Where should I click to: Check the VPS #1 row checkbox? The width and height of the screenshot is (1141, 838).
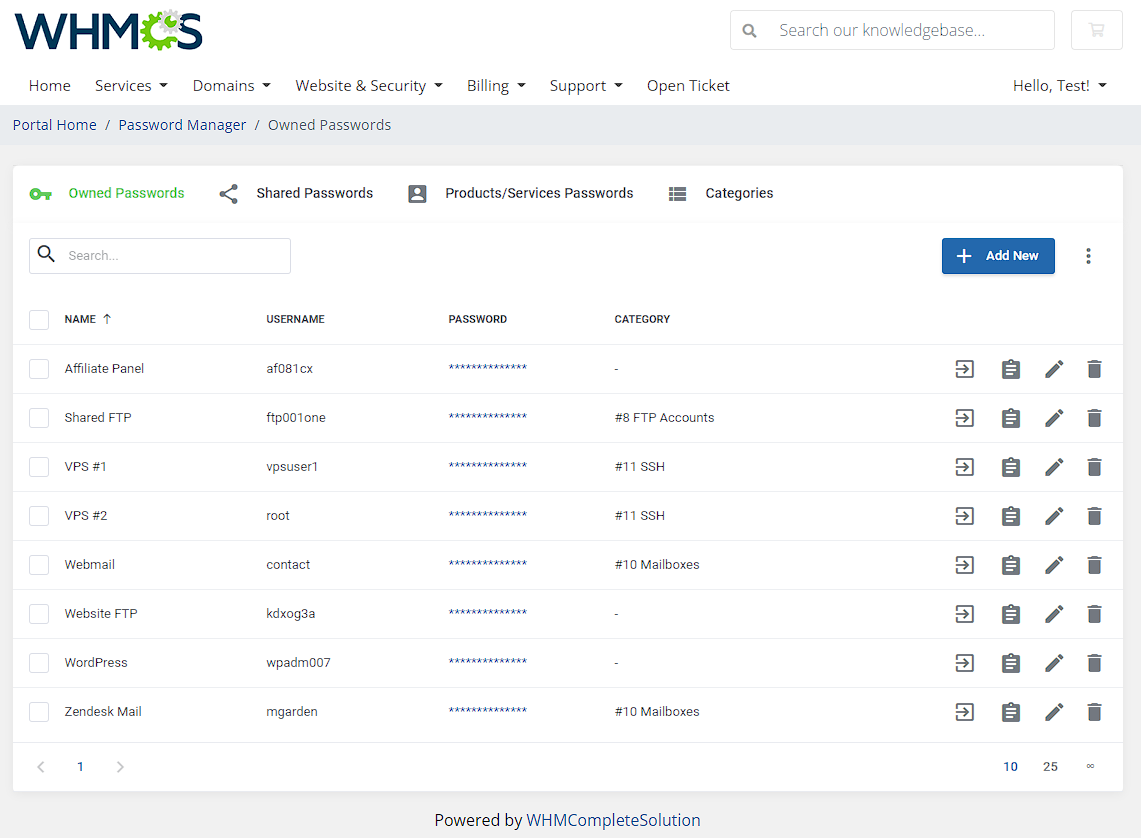point(39,467)
